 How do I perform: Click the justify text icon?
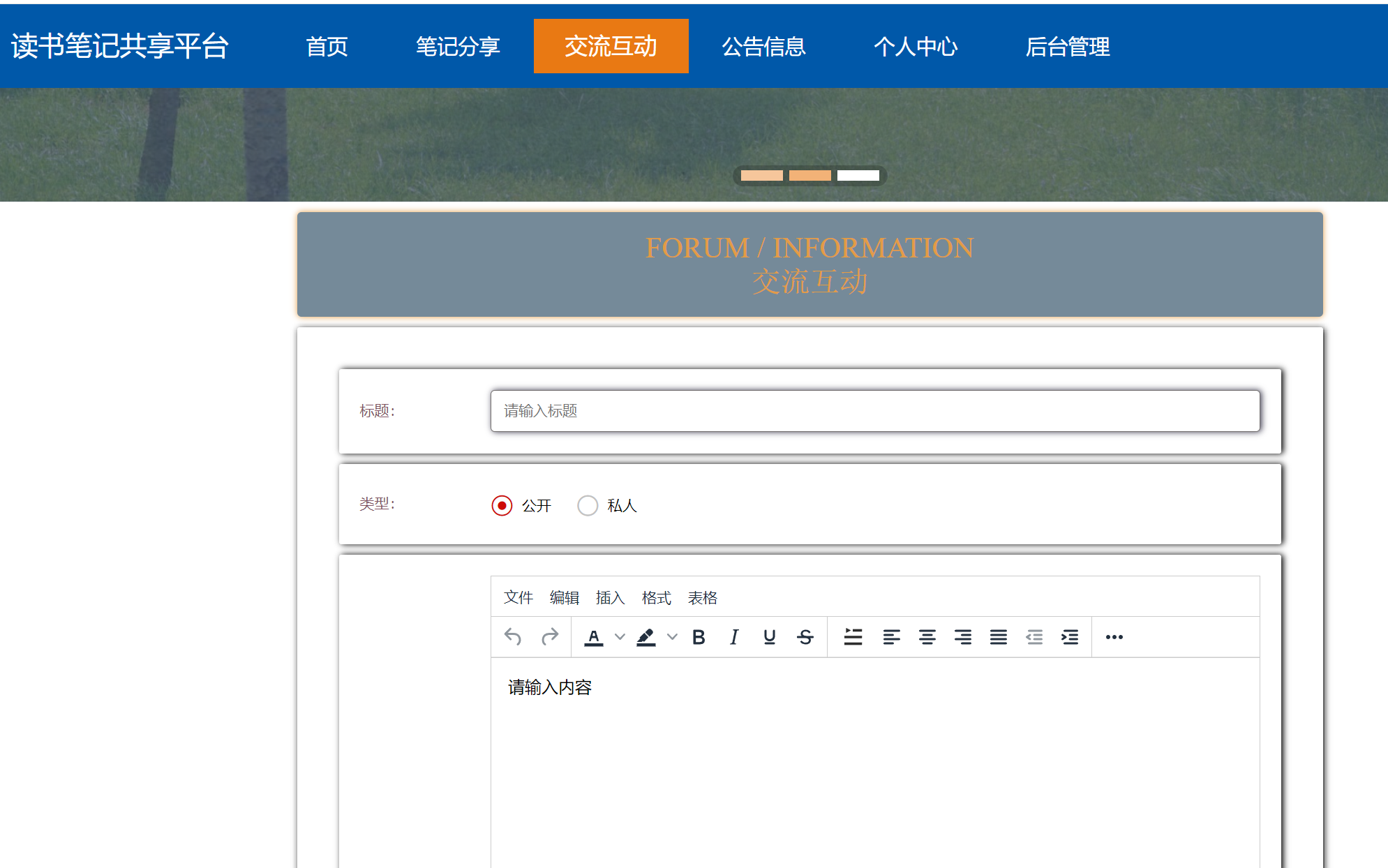(999, 636)
